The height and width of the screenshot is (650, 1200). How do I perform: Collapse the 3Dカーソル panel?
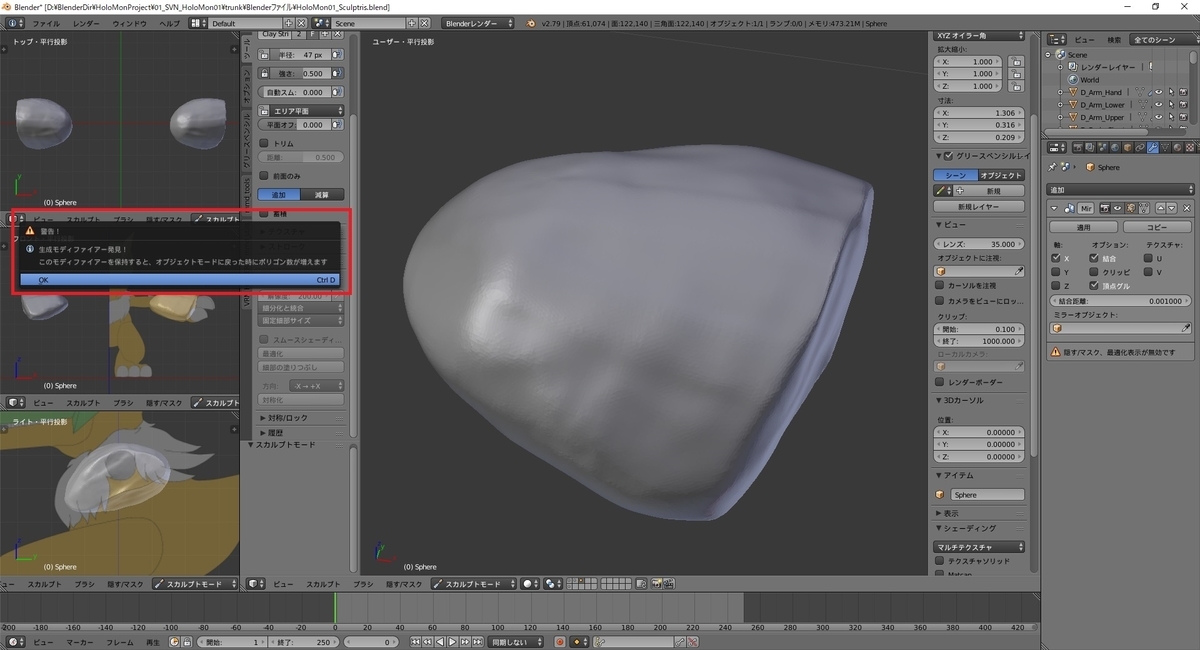coord(963,400)
